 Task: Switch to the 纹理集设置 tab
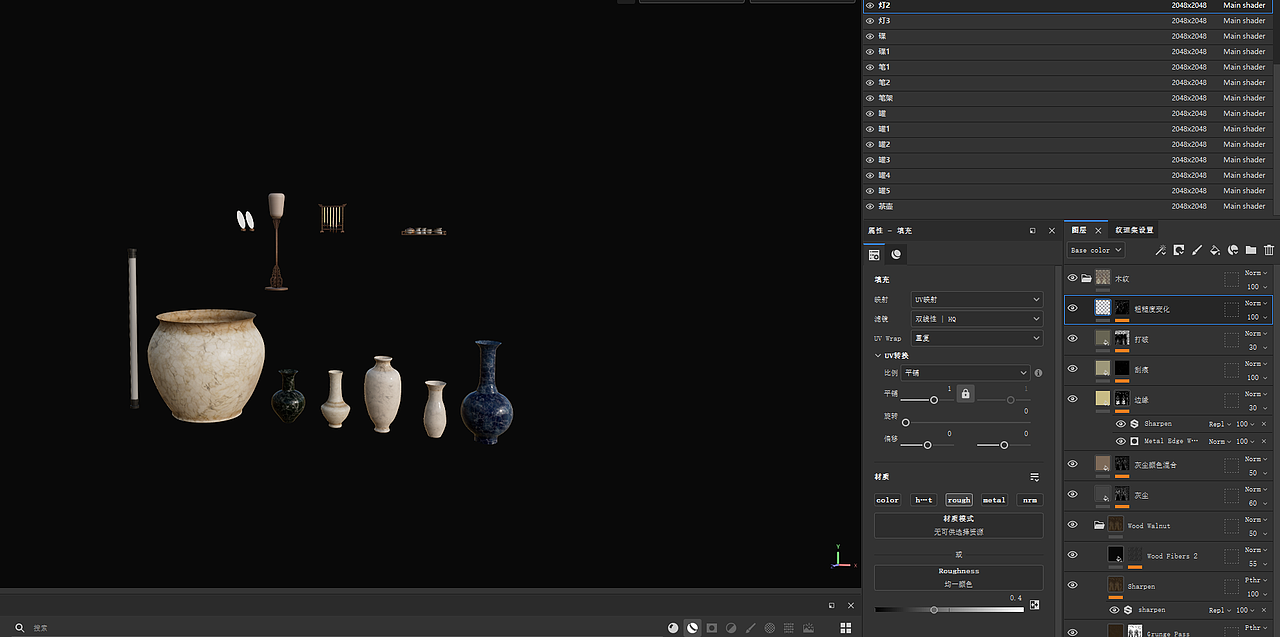click(1135, 230)
